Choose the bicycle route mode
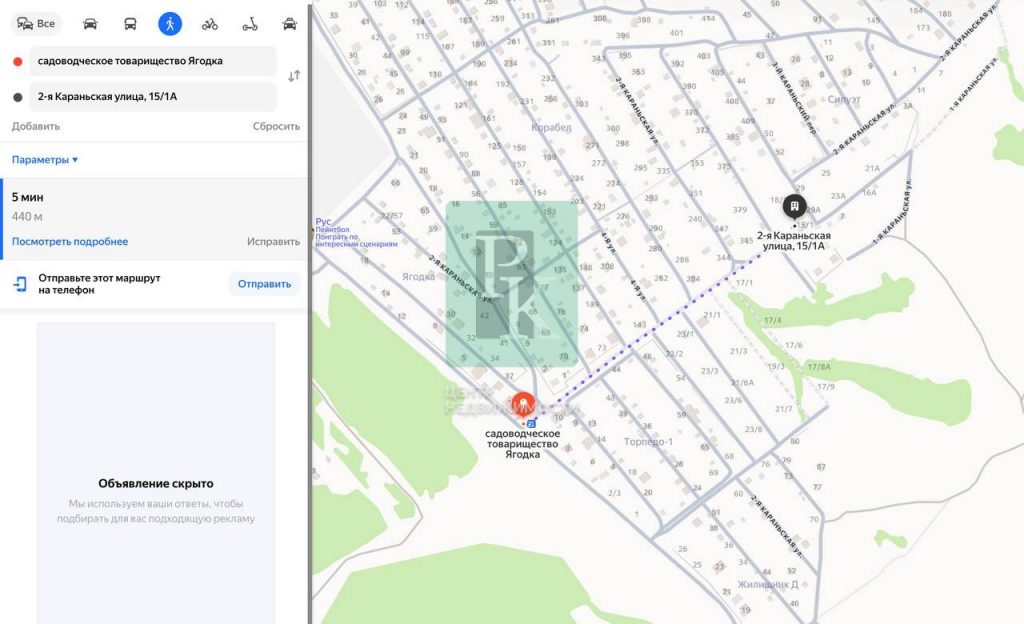The width and height of the screenshot is (1024, 624). pyautogui.click(x=210, y=24)
